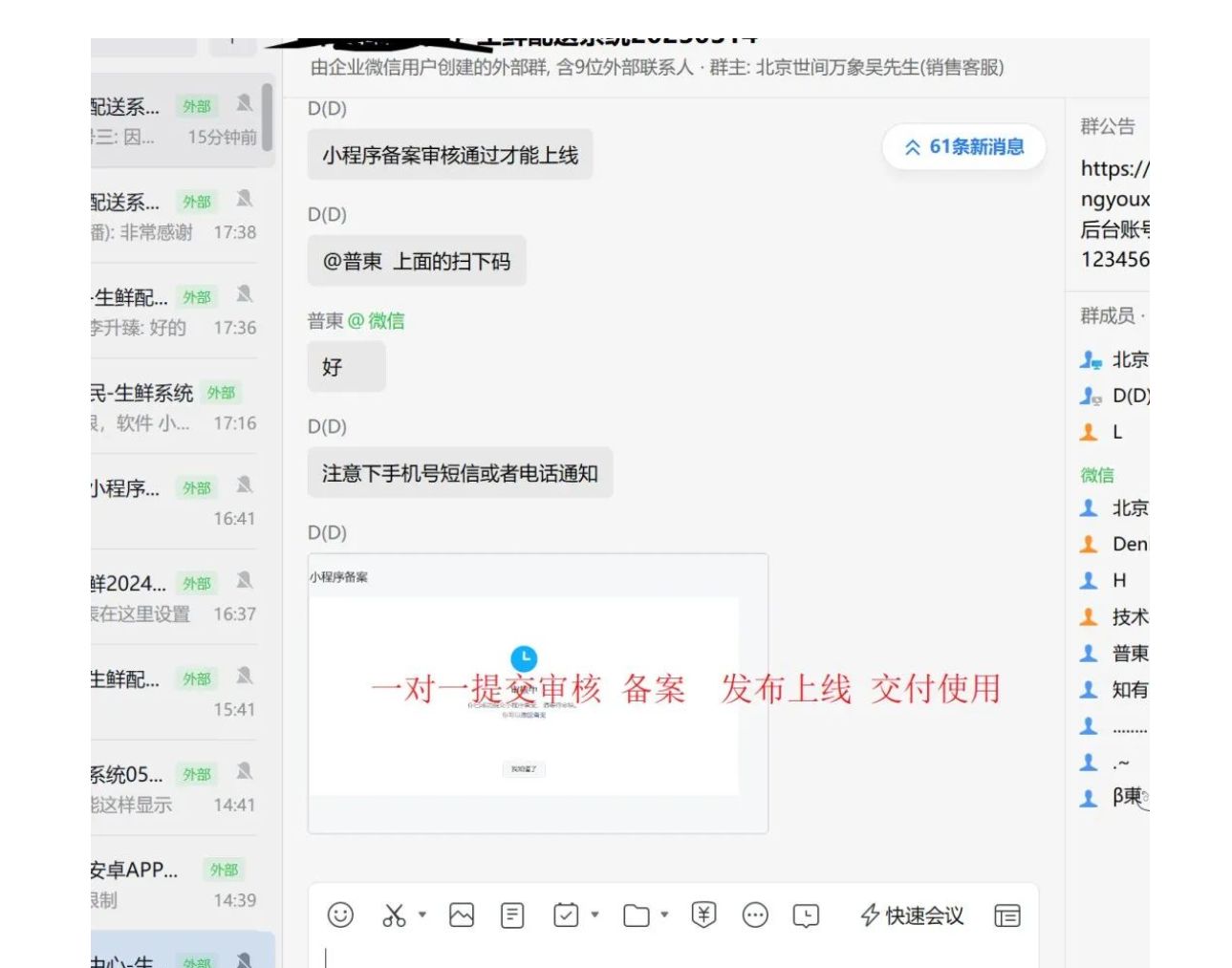
Task: Click message 小程序备案审核通过才能上线
Action: click(450, 155)
